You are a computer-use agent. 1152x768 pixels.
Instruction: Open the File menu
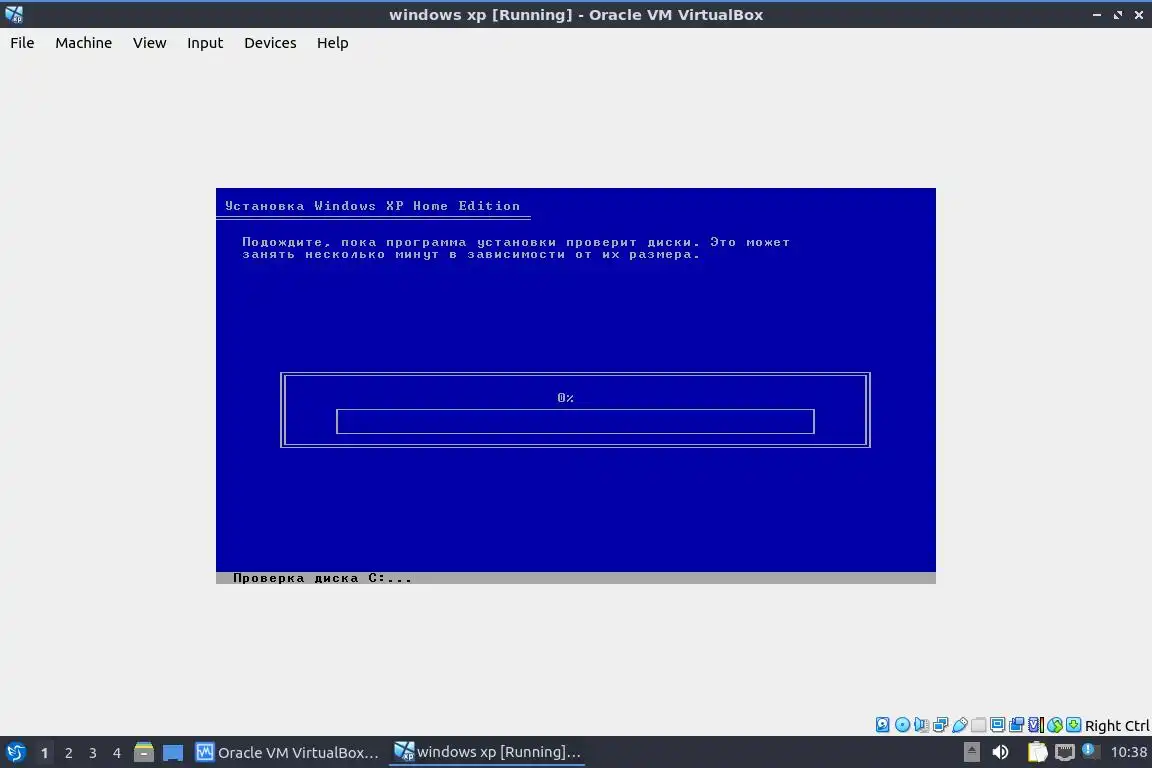click(x=22, y=43)
